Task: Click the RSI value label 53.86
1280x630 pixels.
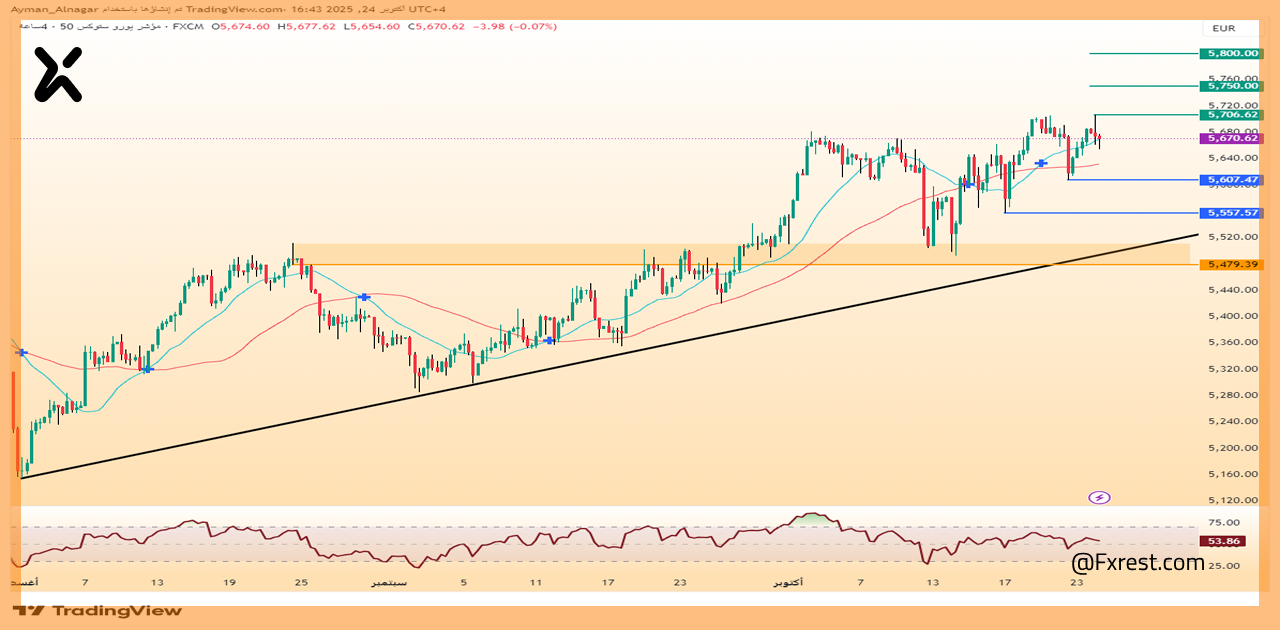Action: (x=1225, y=541)
